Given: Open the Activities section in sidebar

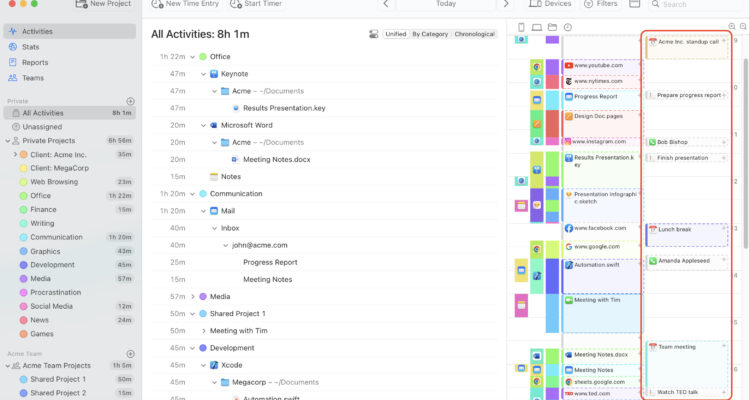Looking at the screenshot, I should (x=69, y=31).
